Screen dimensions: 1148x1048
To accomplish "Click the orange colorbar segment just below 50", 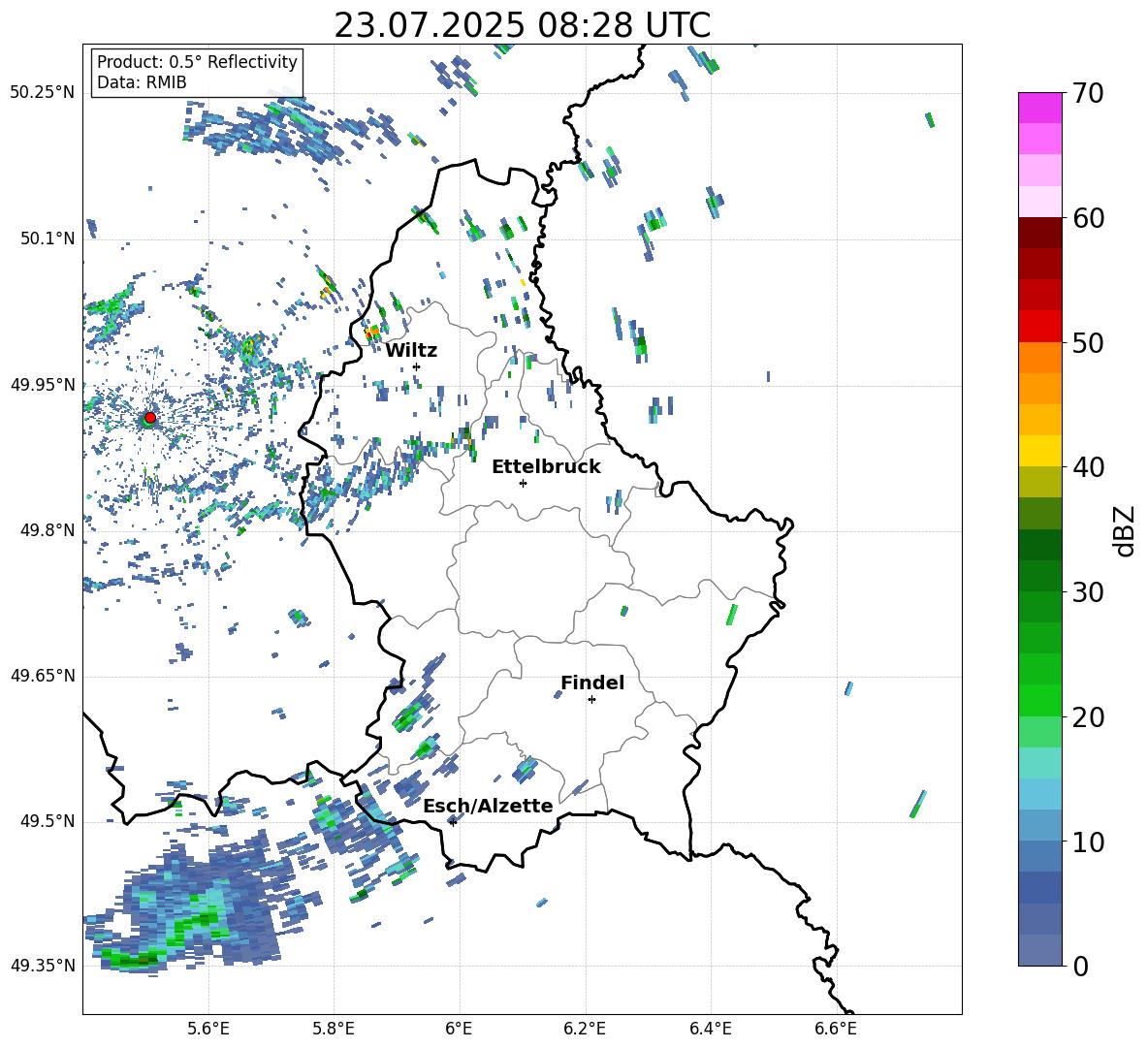I will click(1040, 358).
